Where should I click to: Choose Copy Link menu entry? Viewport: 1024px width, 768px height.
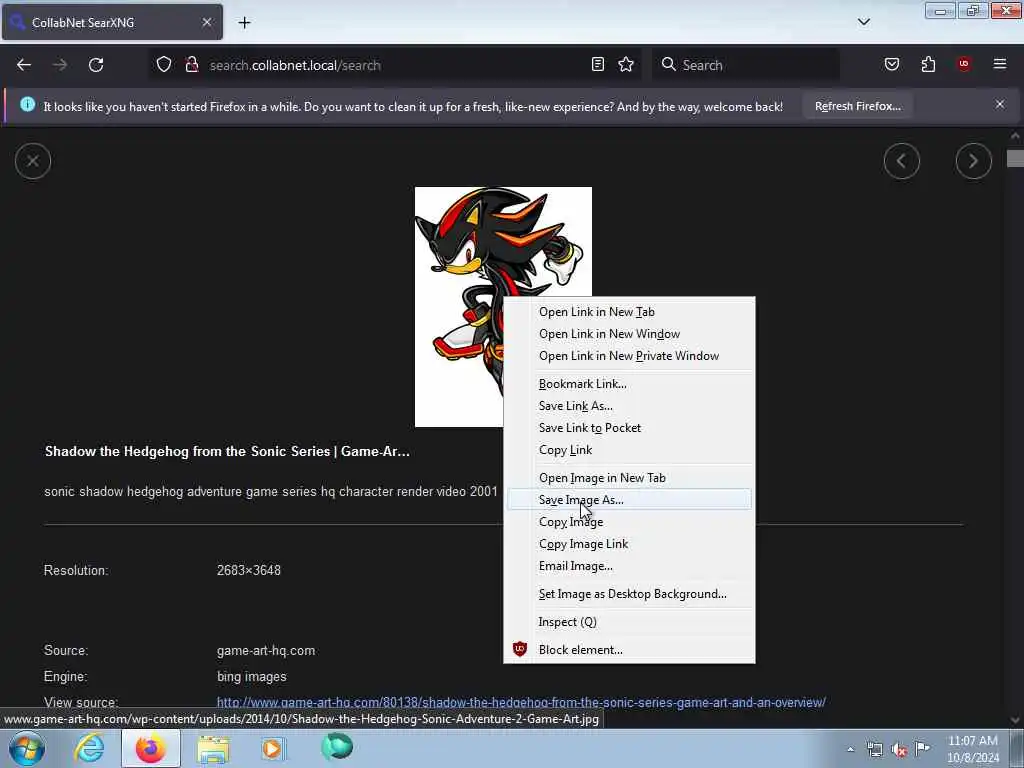click(629, 450)
